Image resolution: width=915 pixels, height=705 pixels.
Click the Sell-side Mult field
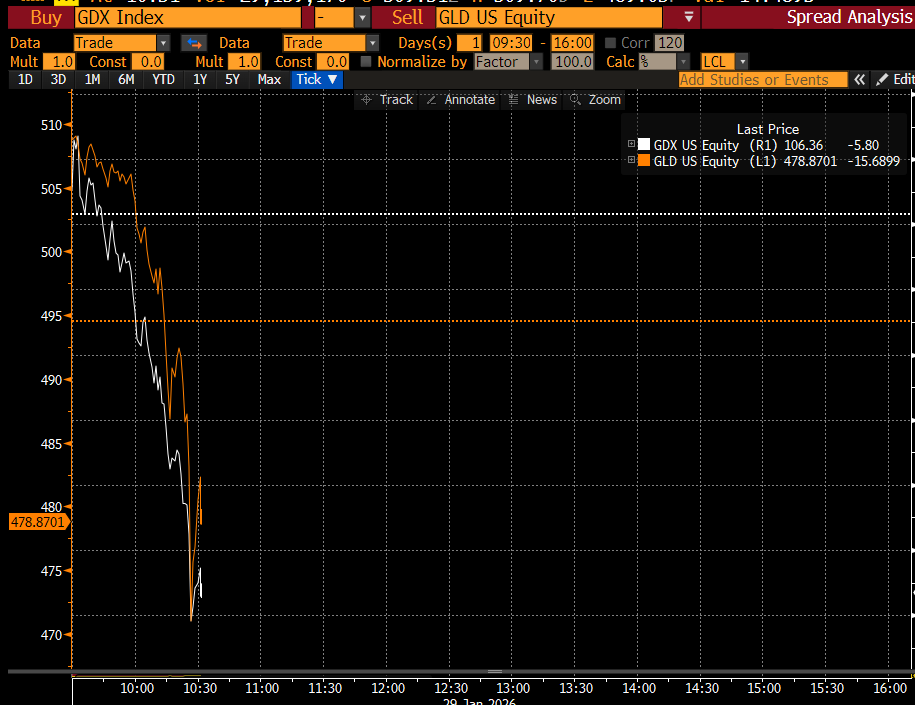(245, 62)
